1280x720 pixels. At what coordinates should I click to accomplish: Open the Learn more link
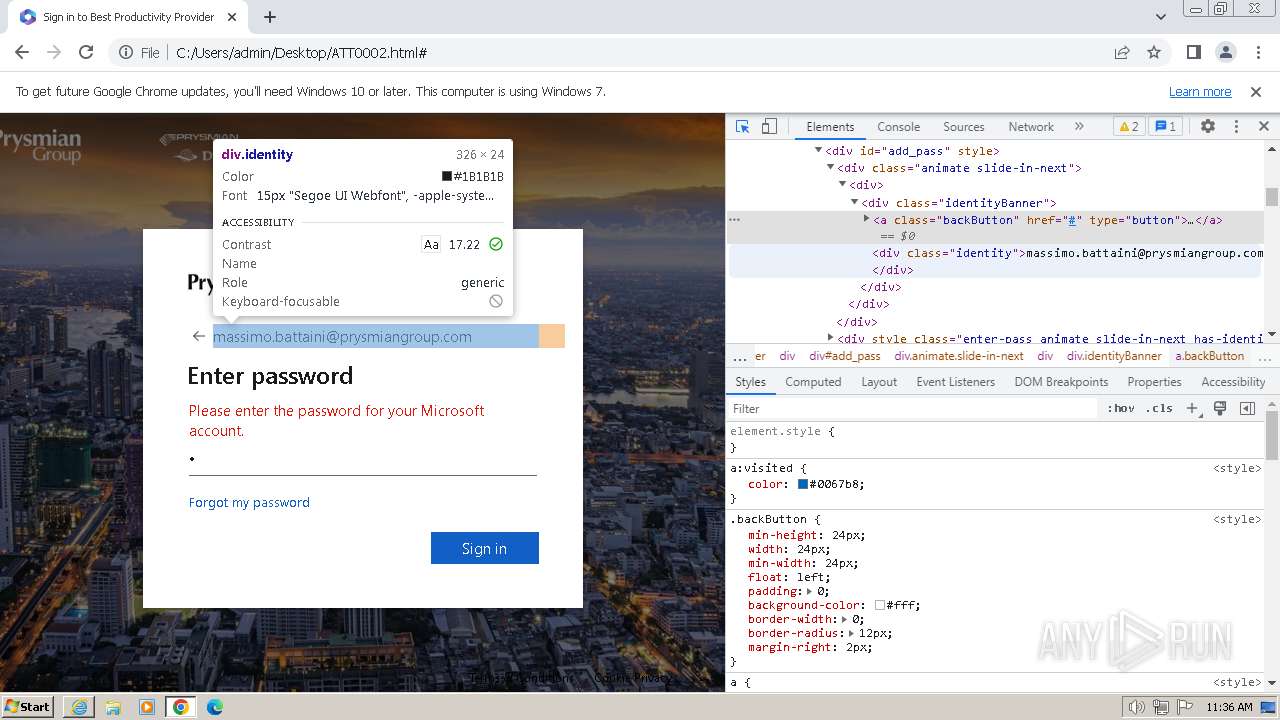[1200, 92]
